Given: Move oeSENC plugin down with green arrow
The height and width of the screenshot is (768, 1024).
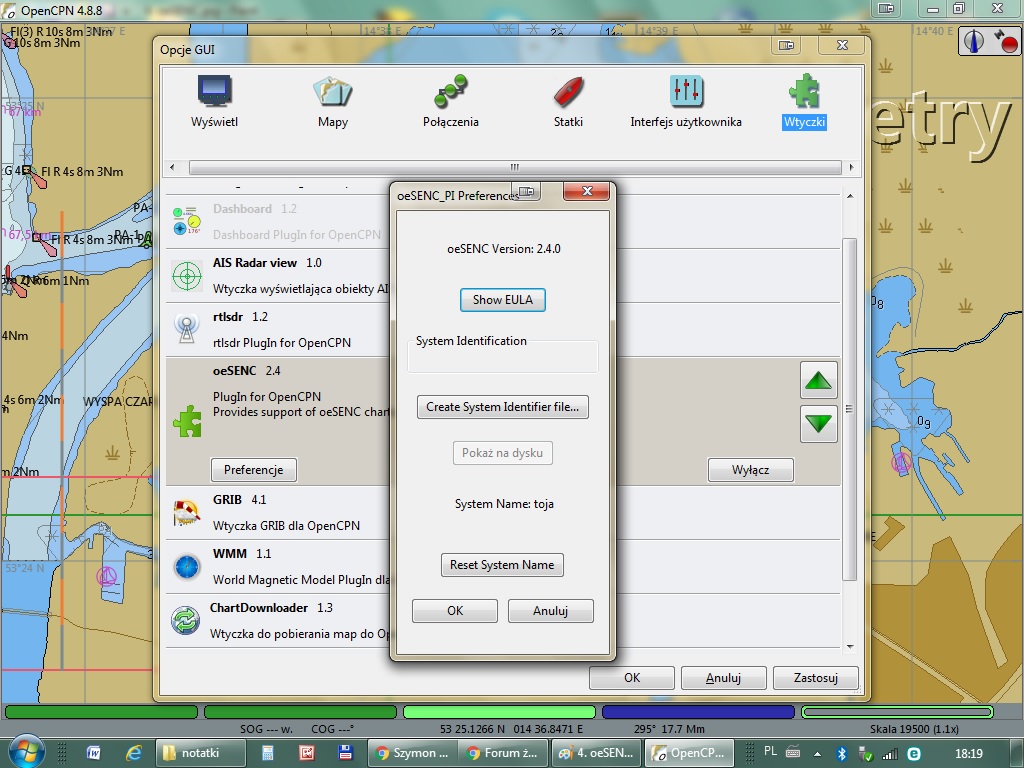Looking at the screenshot, I should [818, 423].
